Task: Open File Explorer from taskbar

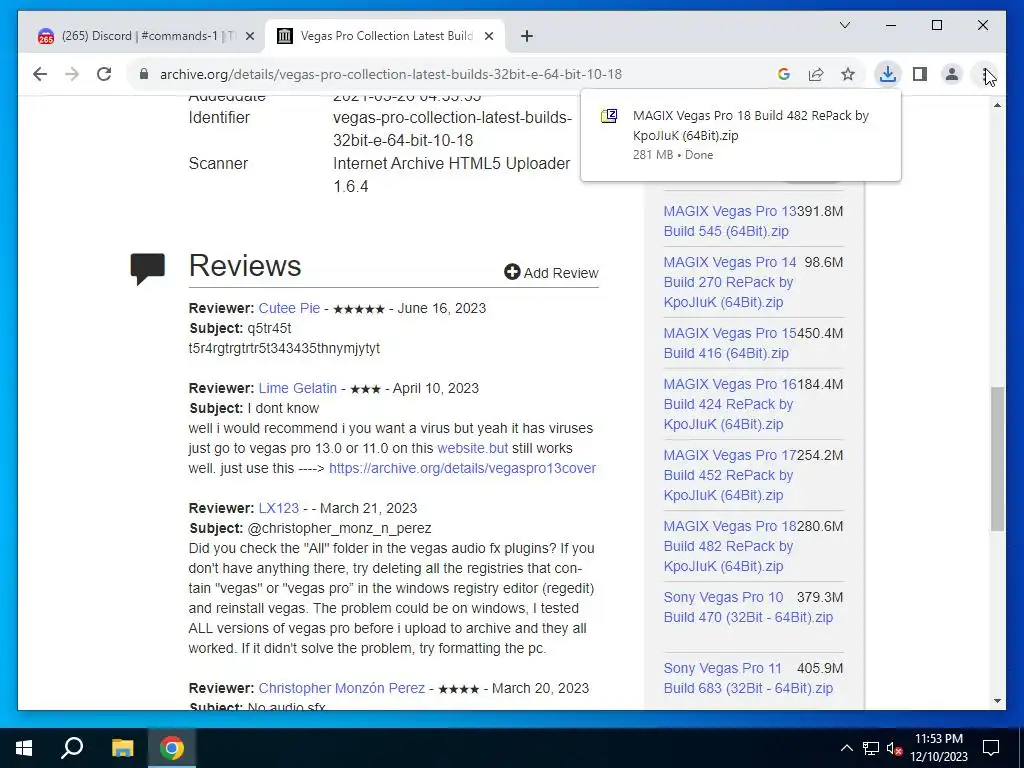Action: [x=122, y=748]
